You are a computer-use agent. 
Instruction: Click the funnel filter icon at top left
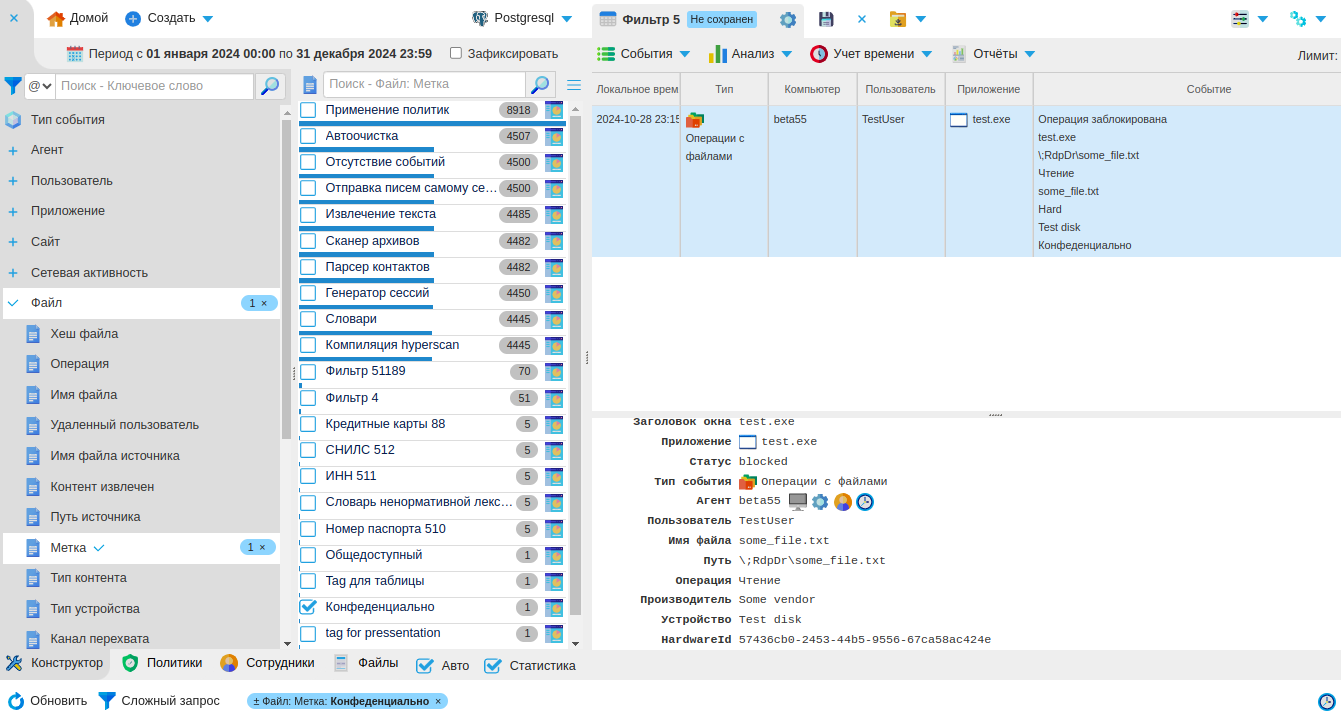[13, 86]
